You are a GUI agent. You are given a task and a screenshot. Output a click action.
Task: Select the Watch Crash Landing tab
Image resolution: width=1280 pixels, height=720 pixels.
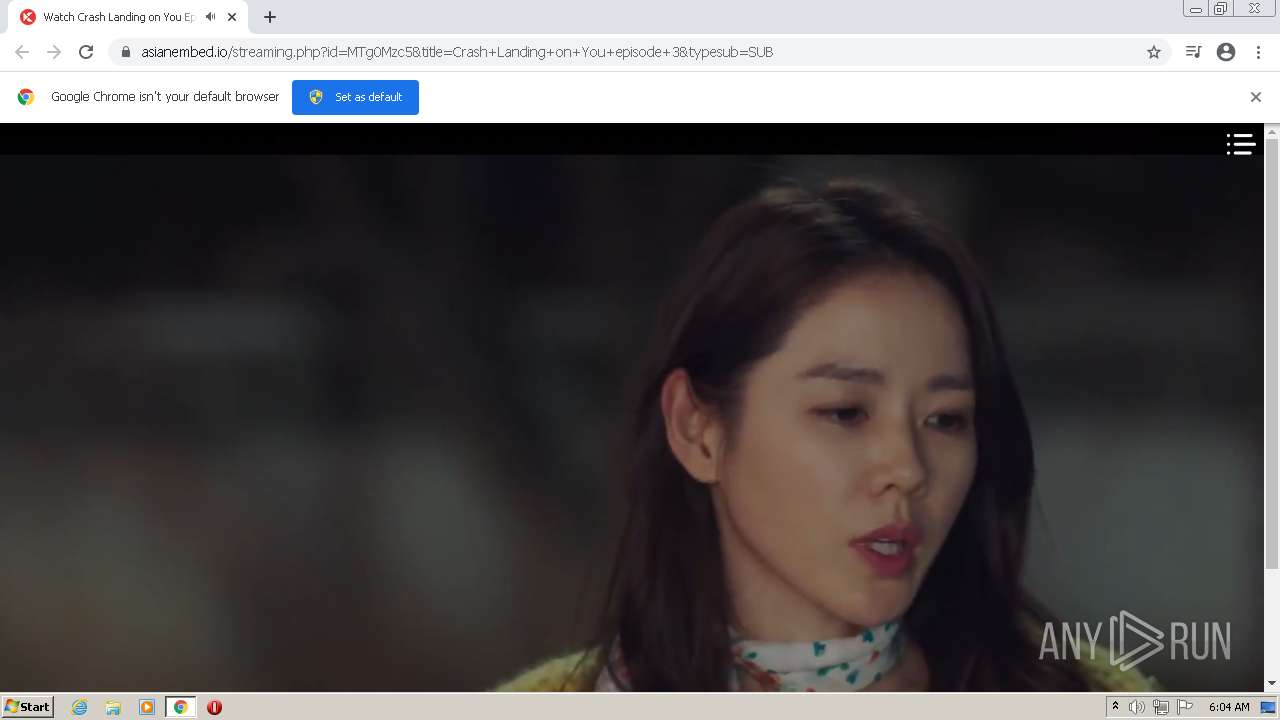[x=130, y=17]
